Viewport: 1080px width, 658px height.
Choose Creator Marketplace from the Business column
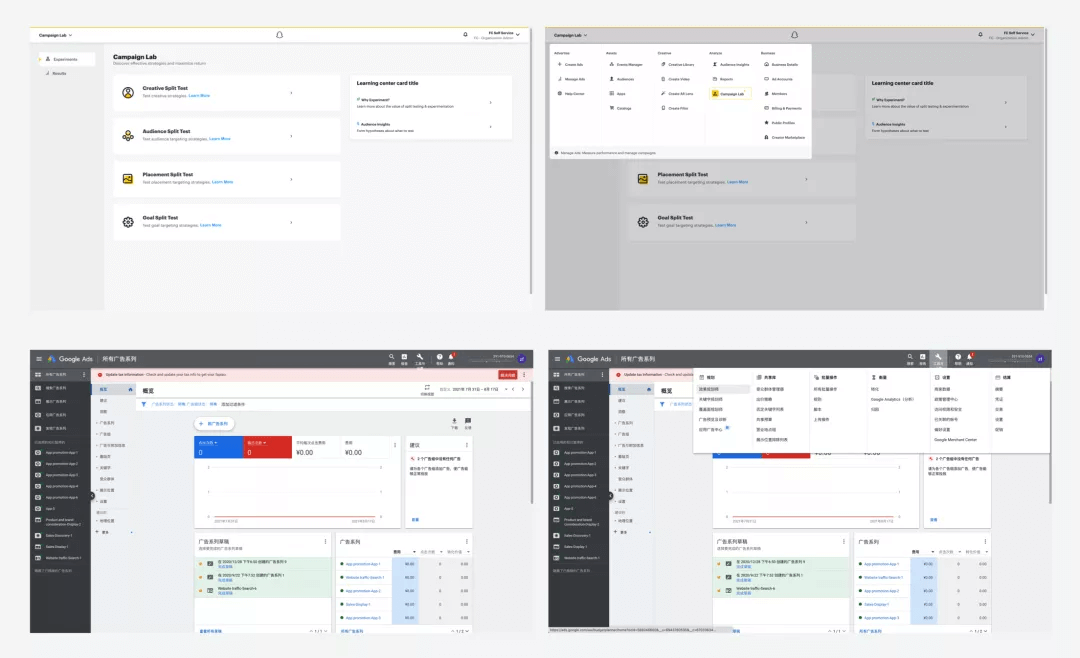coord(785,137)
